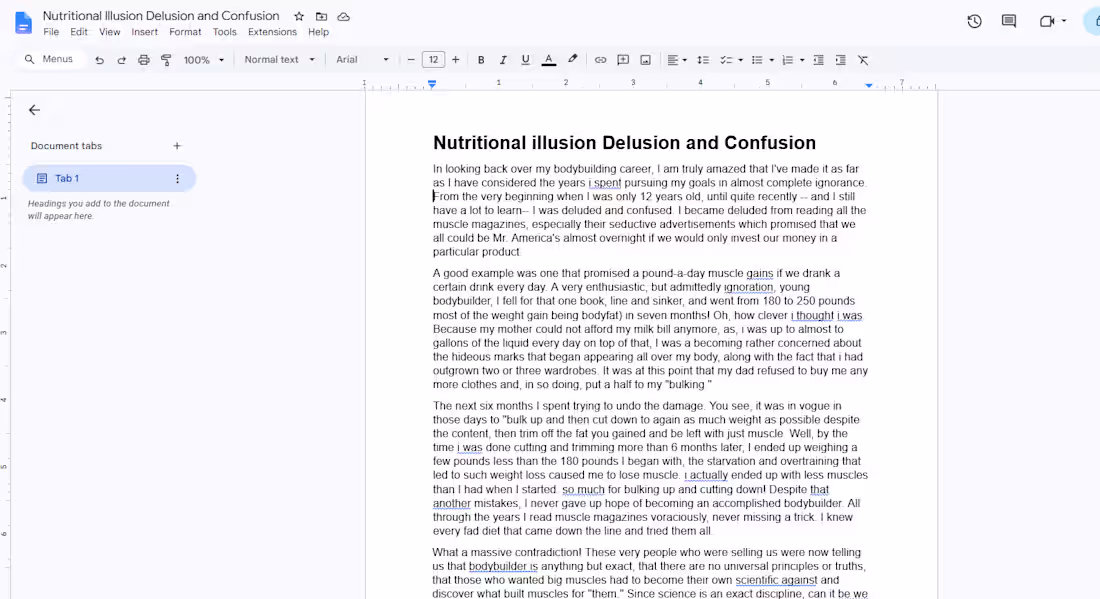Decrease font size with minus button
Screen dimensions: 1100x599
(x=411, y=60)
